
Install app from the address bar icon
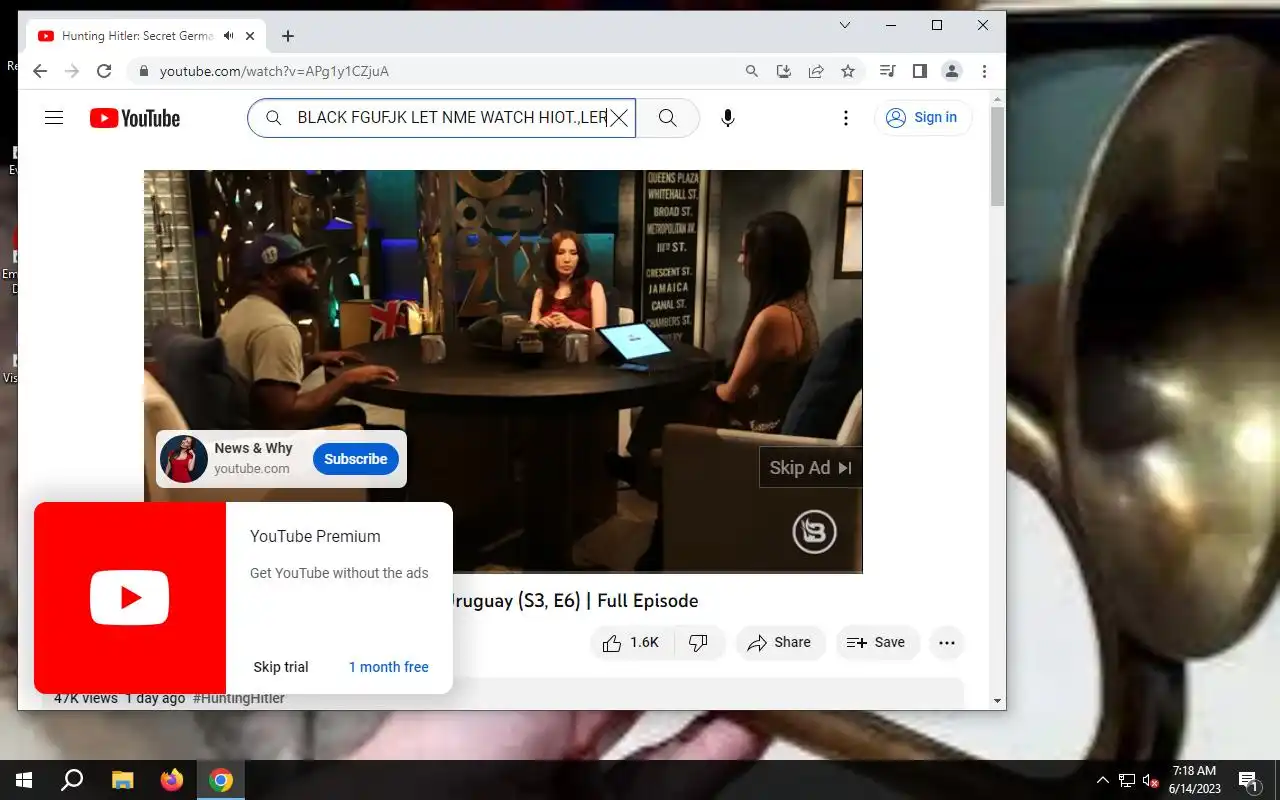(784, 71)
